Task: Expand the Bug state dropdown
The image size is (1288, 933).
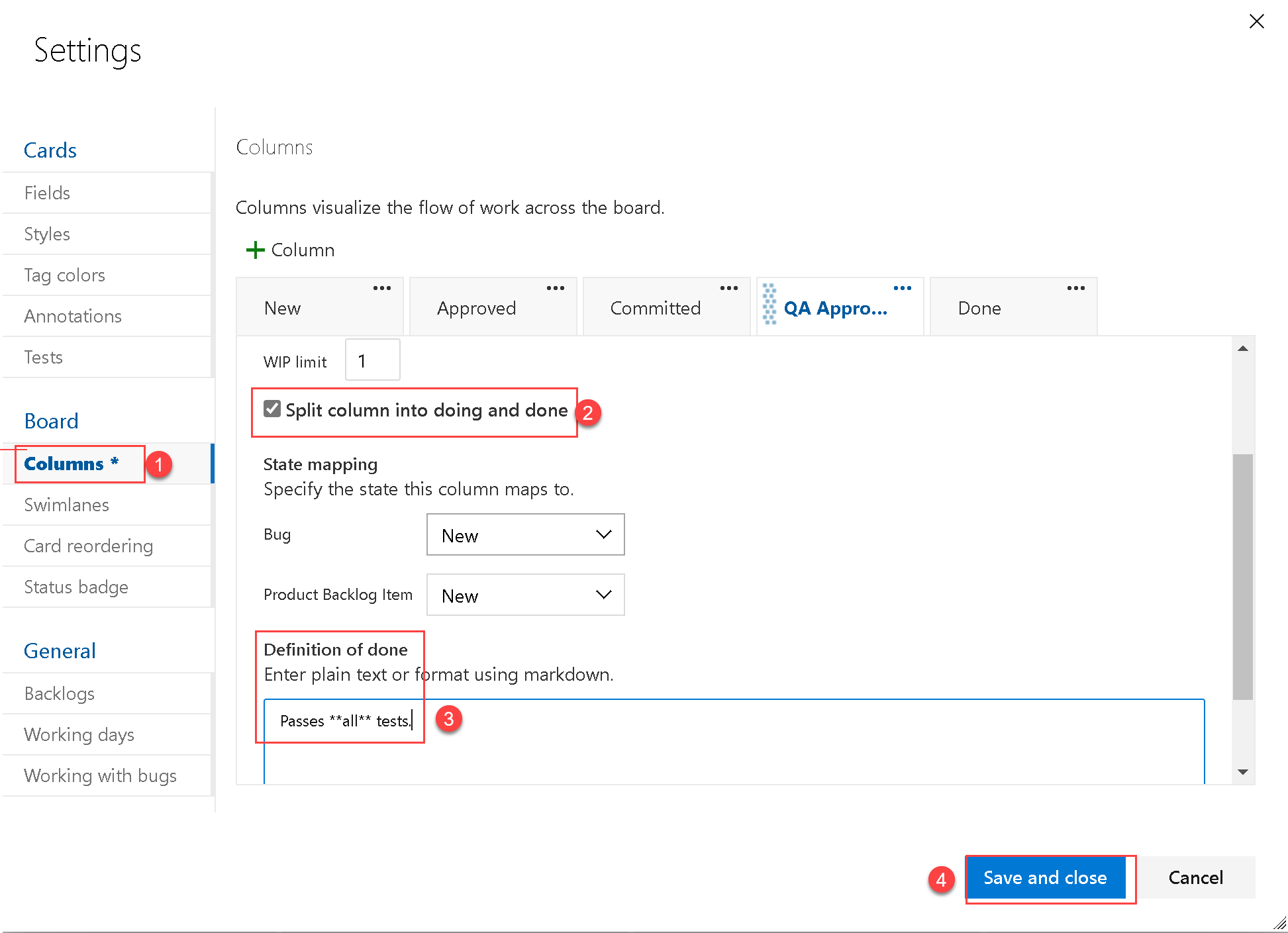Action: (x=525, y=534)
